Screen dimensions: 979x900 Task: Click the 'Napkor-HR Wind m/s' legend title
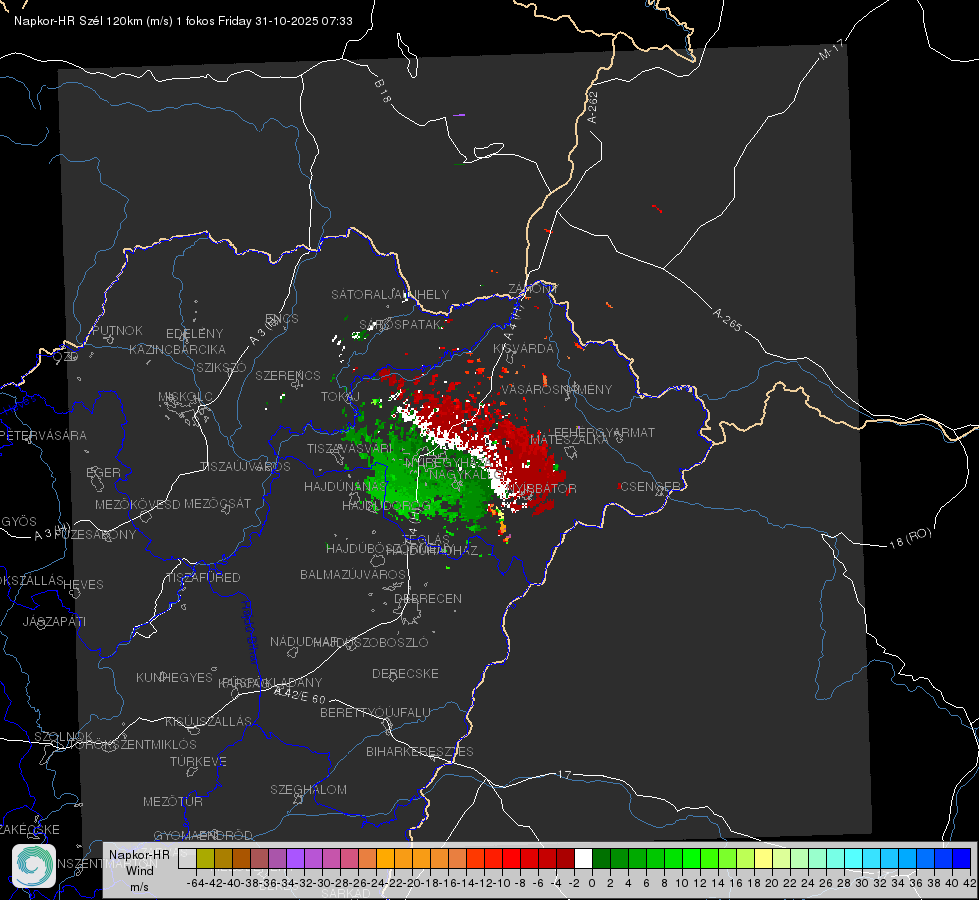139,870
